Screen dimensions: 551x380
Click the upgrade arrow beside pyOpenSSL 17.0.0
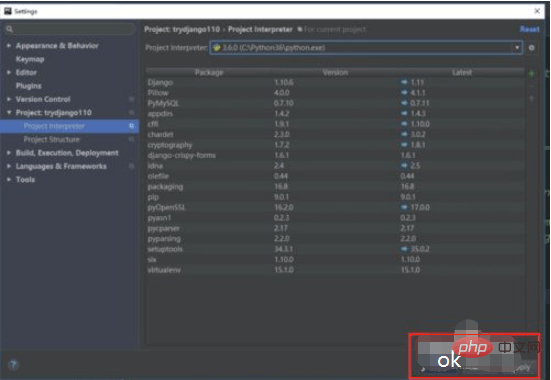[x=404, y=207]
